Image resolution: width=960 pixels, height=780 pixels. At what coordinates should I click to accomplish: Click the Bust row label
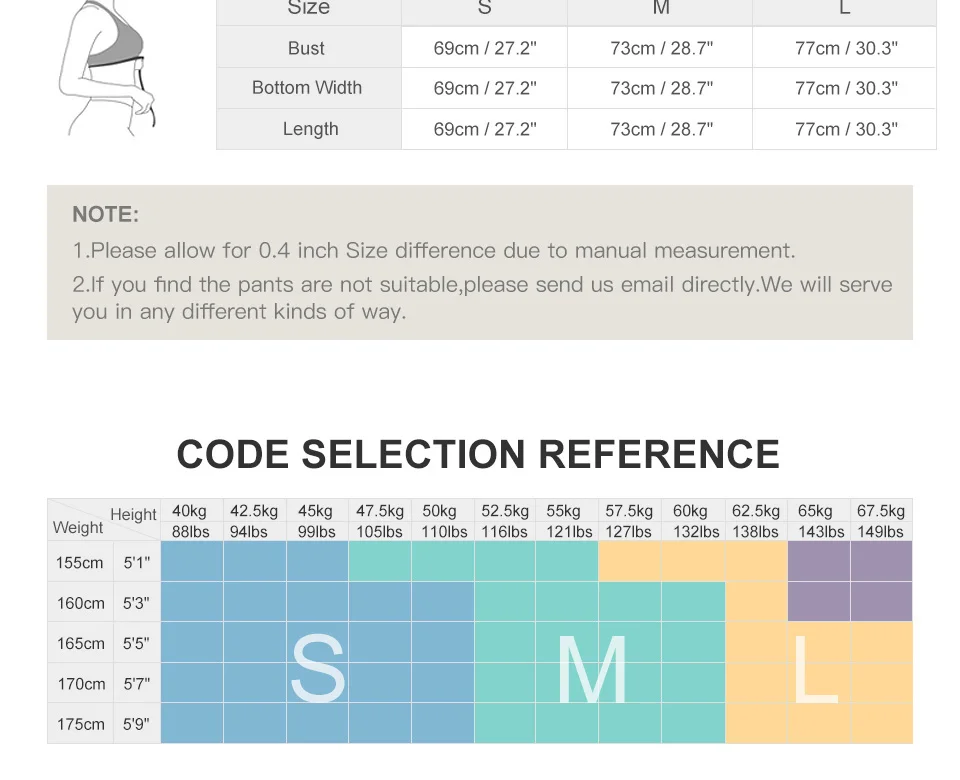coord(307,48)
